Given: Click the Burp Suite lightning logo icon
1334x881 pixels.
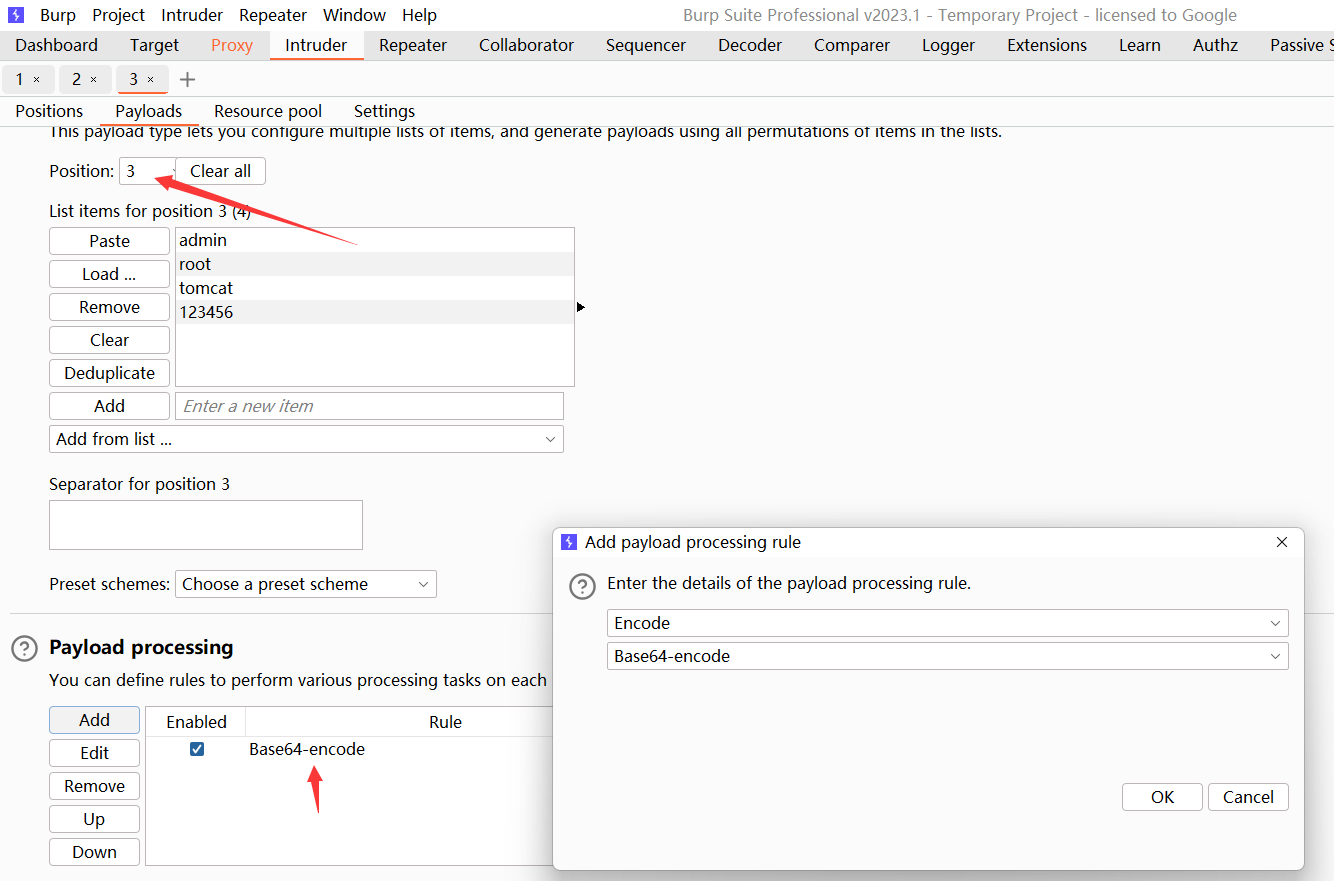Looking at the screenshot, I should coord(15,15).
